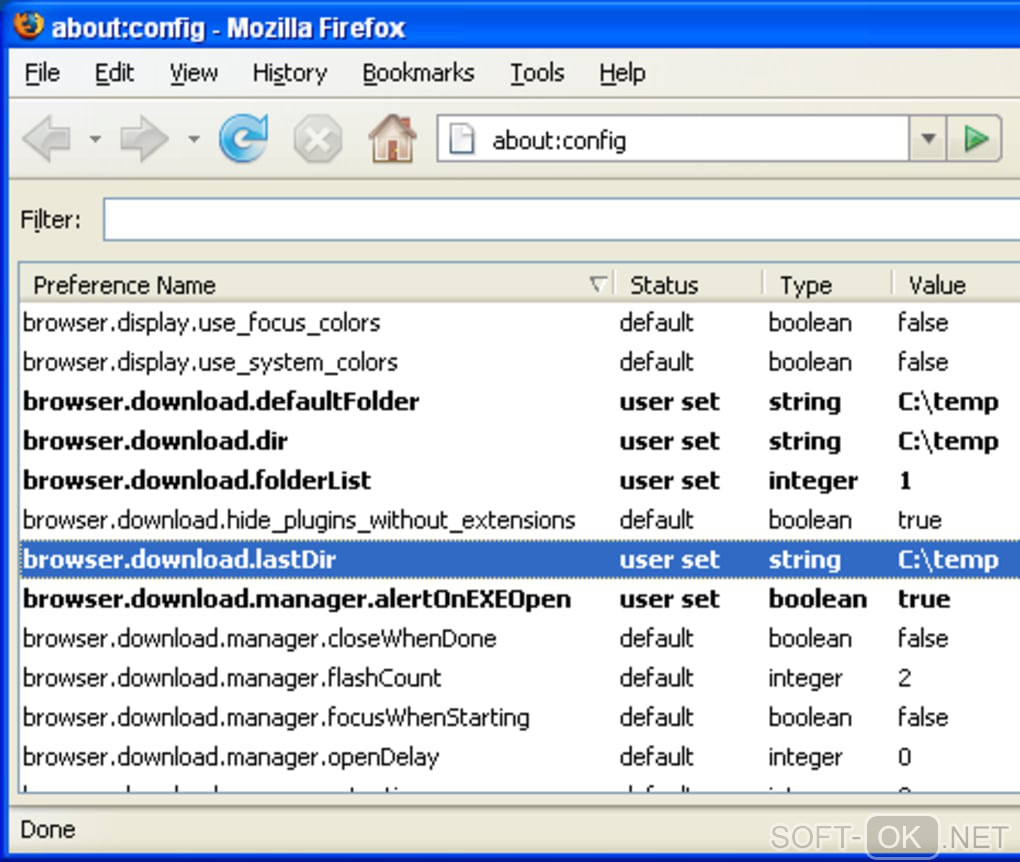Click value 2 of flashCount row
The width and height of the screenshot is (1020, 862).
(x=905, y=678)
